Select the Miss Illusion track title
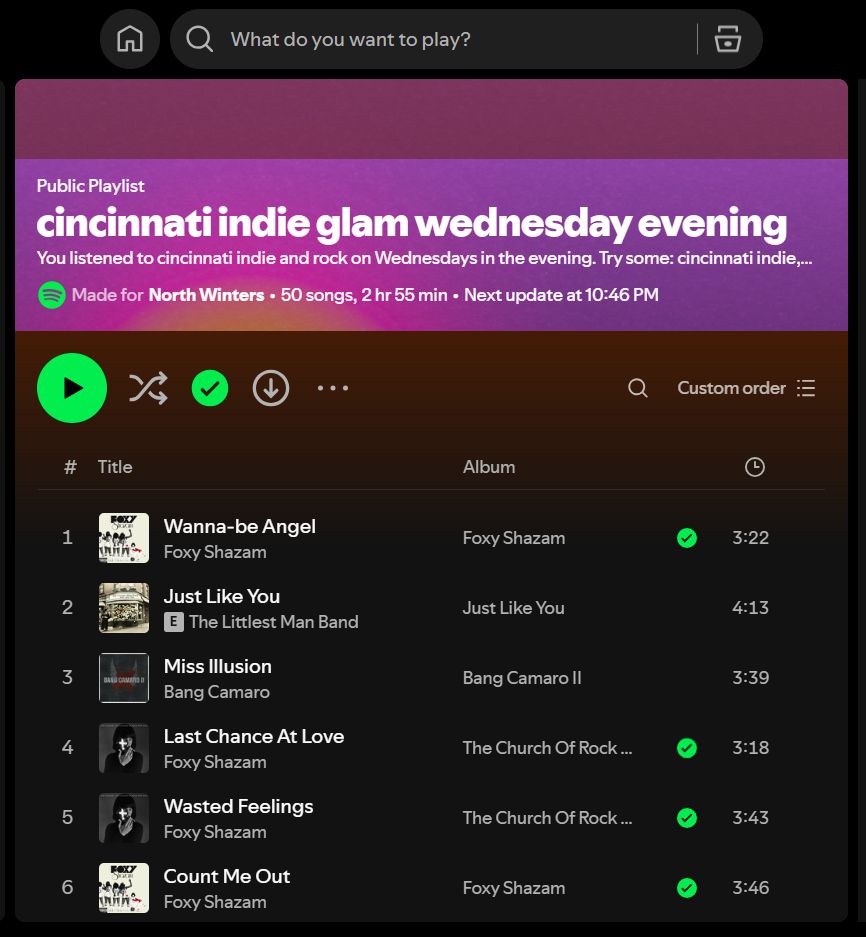This screenshot has height=937, width=866. (x=218, y=666)
